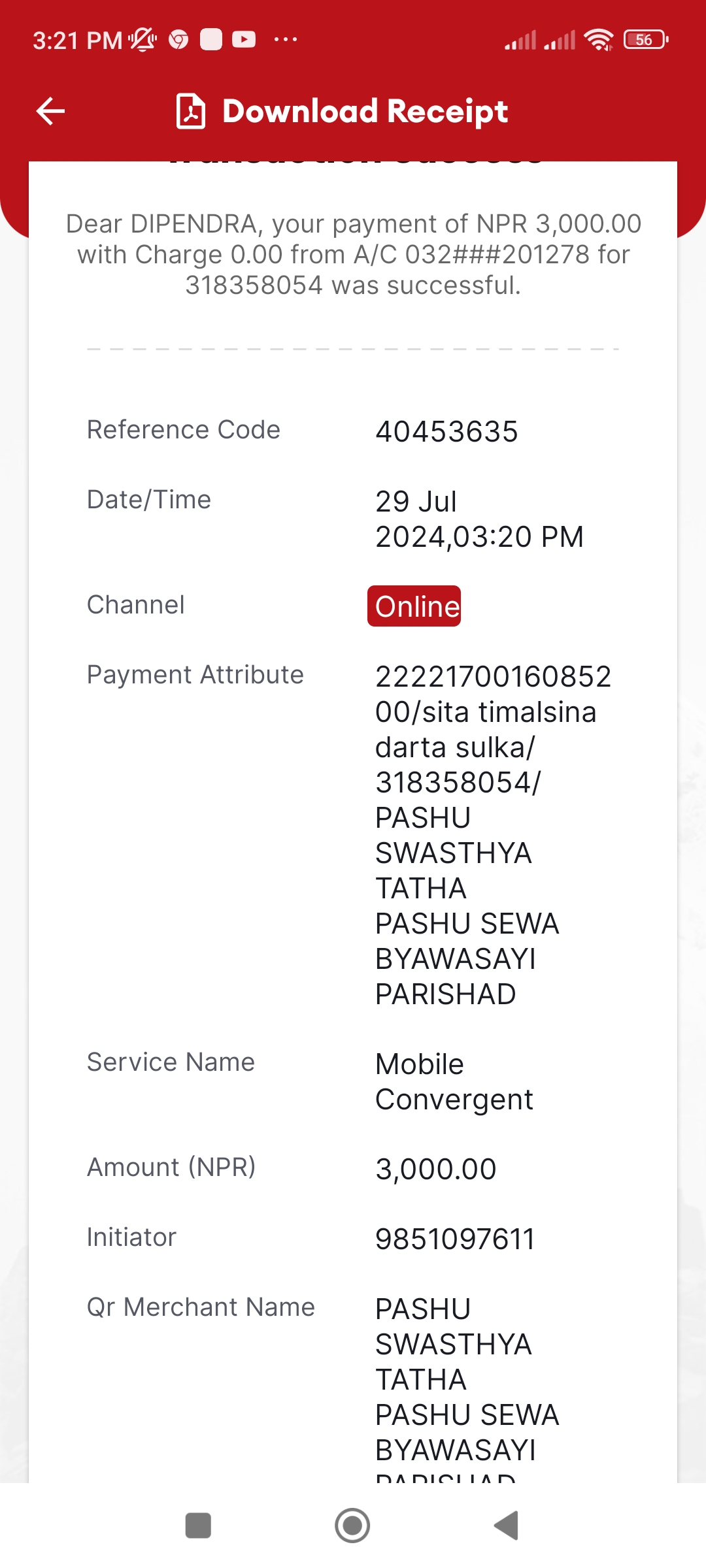The width and height of the screenshot is (706, 1568).
Task: Tap the initiator number 9851097611
Action: (x=455, y=1239)
